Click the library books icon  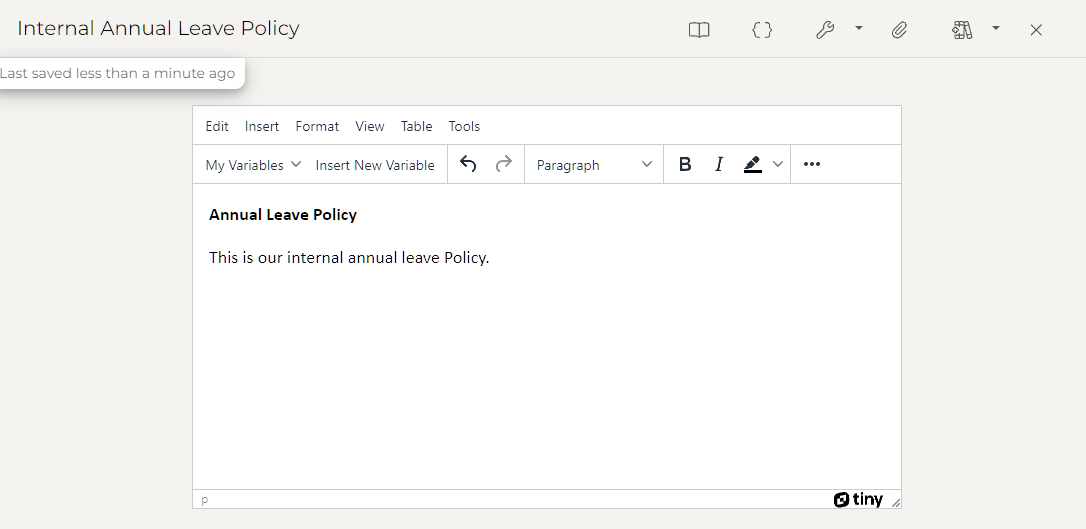coord(962,30)
